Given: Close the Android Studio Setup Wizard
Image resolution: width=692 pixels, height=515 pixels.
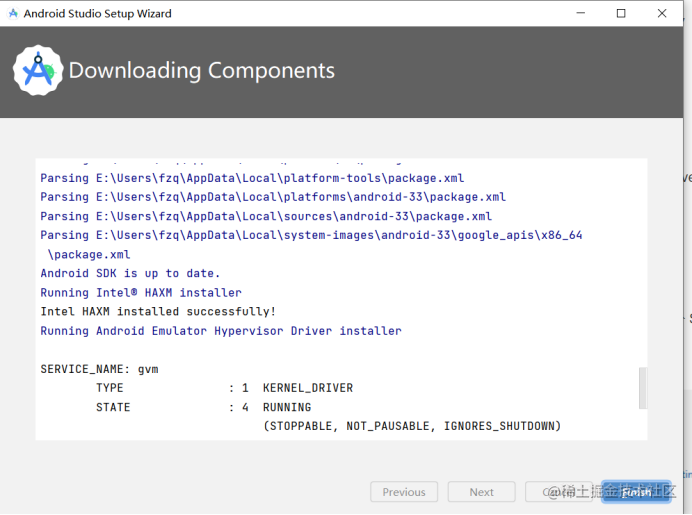Looking at the screenshot, I should pos(662,13).
